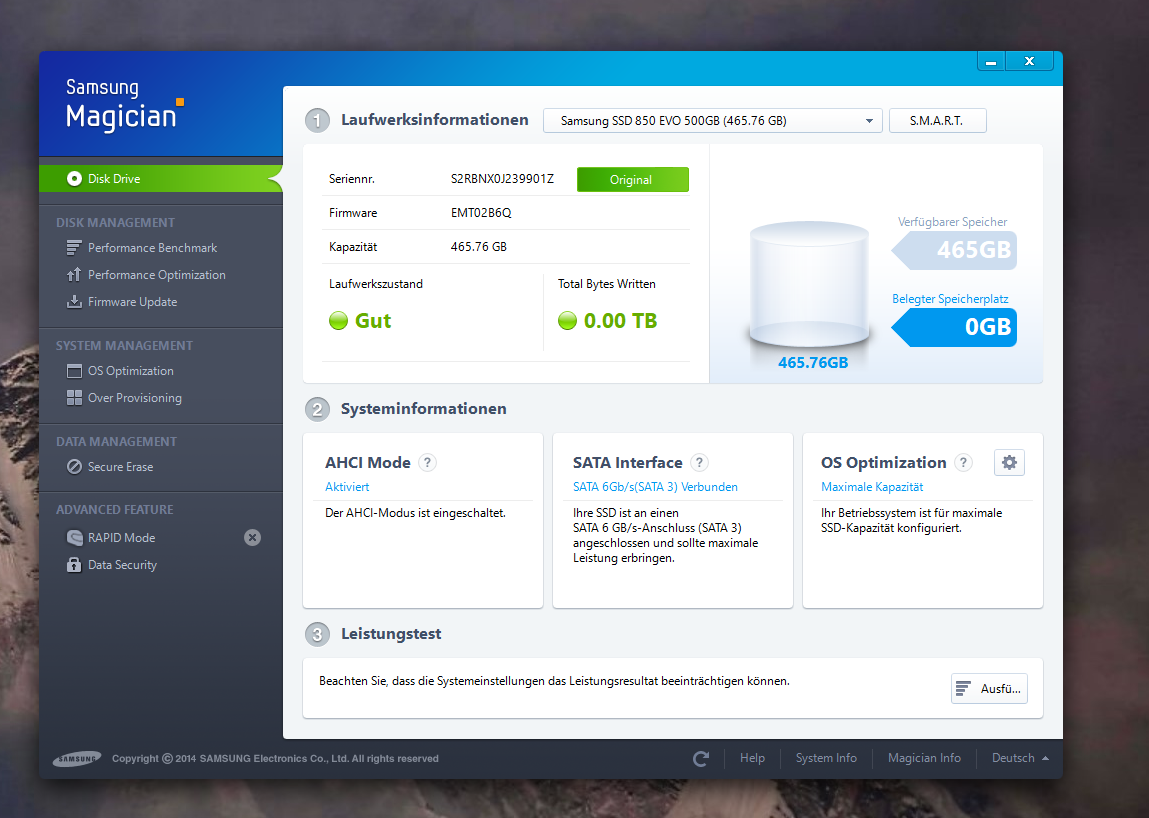Image resolution: width=1149 pixels, height=818 pixels.
Task: Click the green Laufwerkszustand Gut indicator
Action: click(x=339, y=320)
